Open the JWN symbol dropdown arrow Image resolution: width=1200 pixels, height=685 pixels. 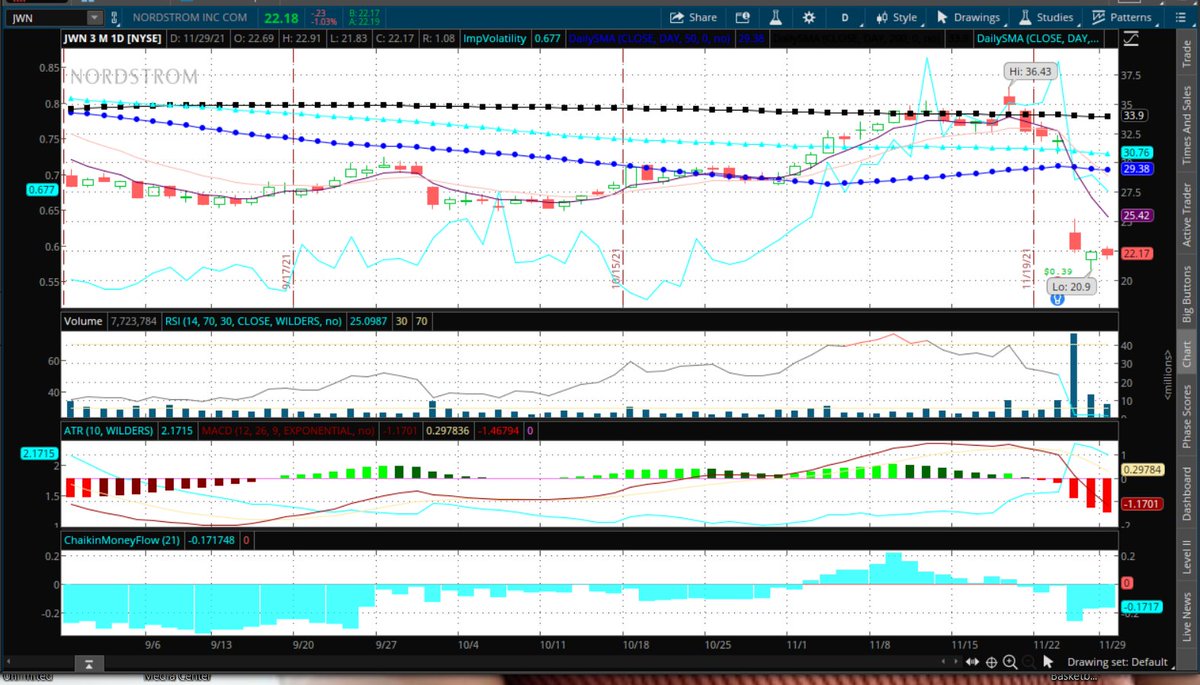94,17
